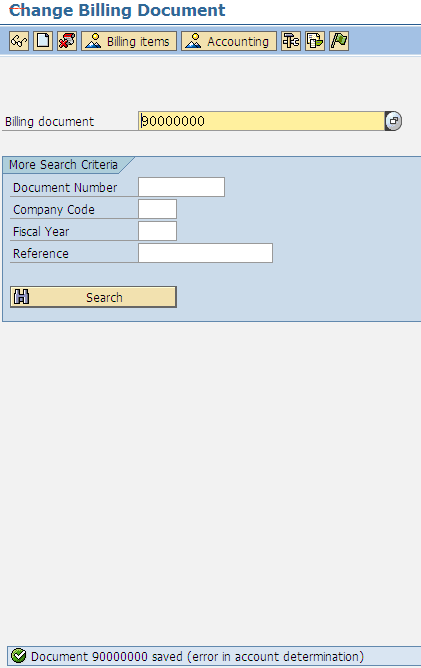Click the red X cancel document icon
This screenshot has width=421, height=668.
[67, 41]
